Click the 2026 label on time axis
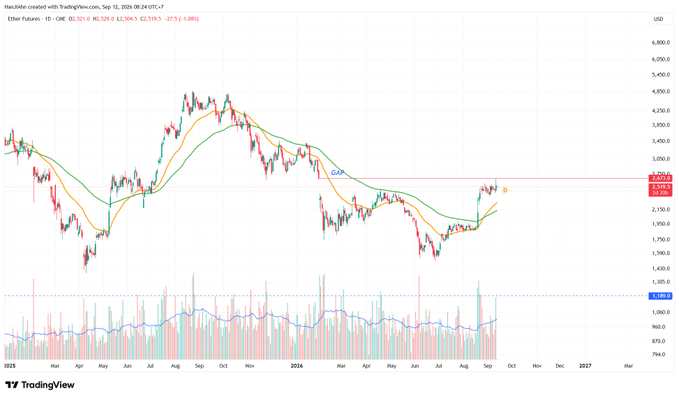The image size is (679, 398). click(297, 366)
